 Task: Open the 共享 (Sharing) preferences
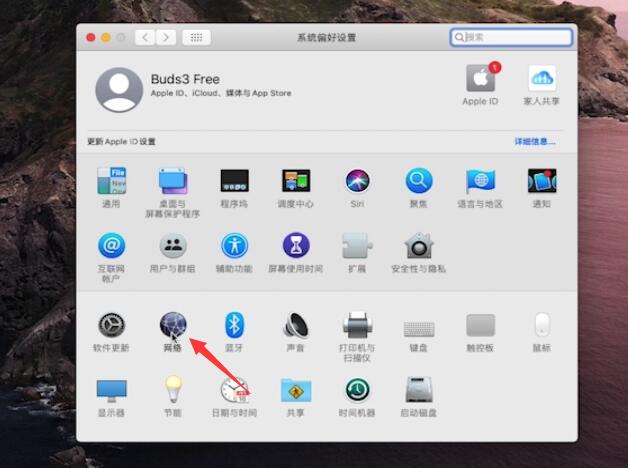pos(296,390)
